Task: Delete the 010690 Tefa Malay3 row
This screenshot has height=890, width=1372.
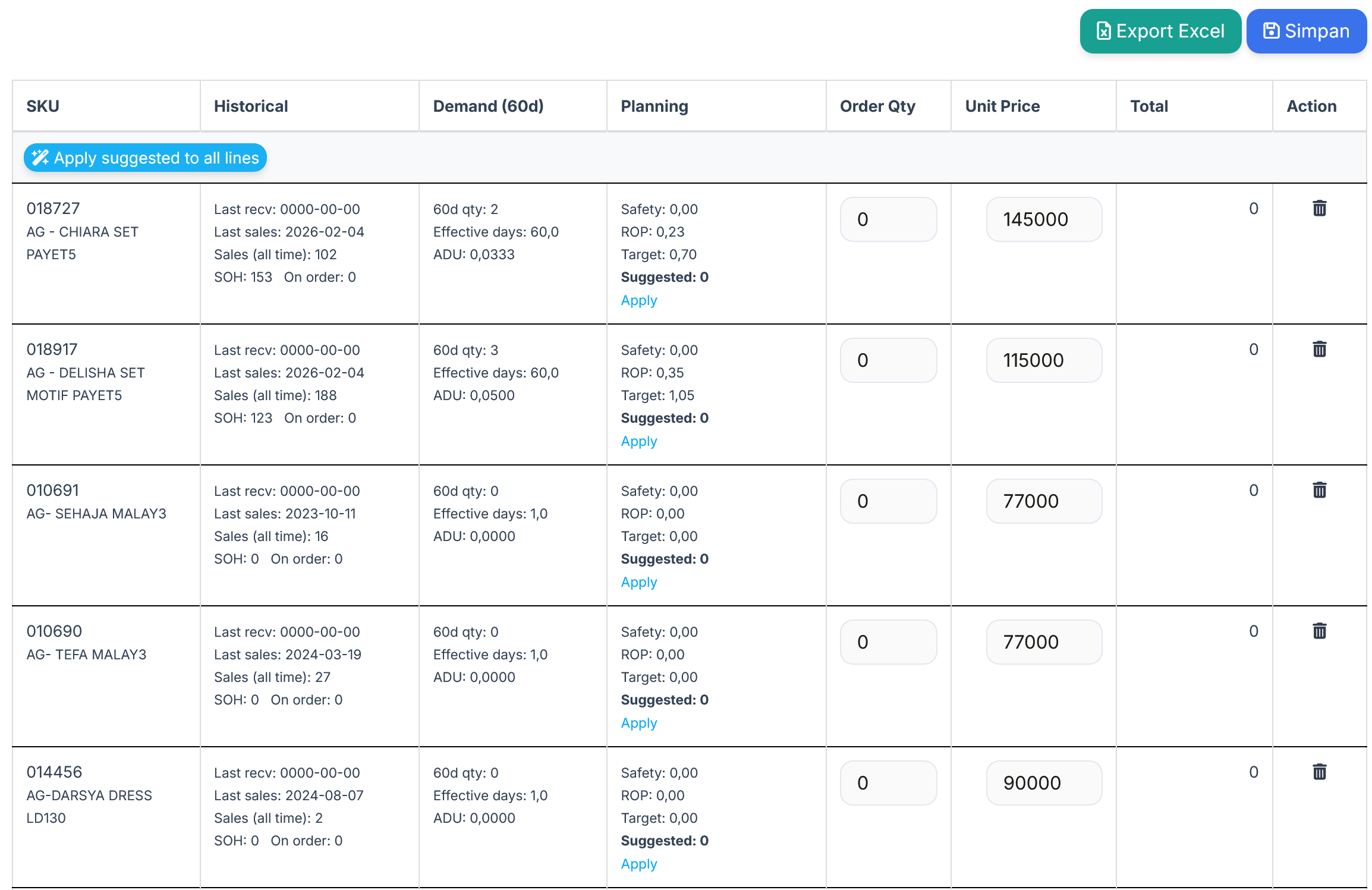Action: [1319, 631]
